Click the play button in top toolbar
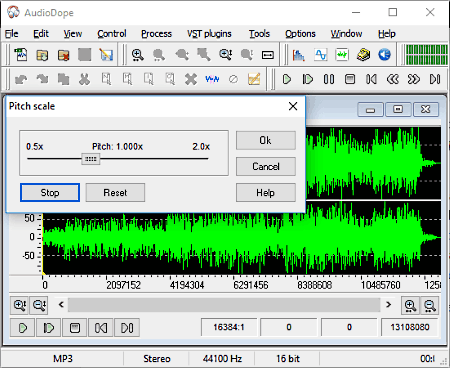The width and height of the screenshot is (450, 368). click(x=287, y=79)
